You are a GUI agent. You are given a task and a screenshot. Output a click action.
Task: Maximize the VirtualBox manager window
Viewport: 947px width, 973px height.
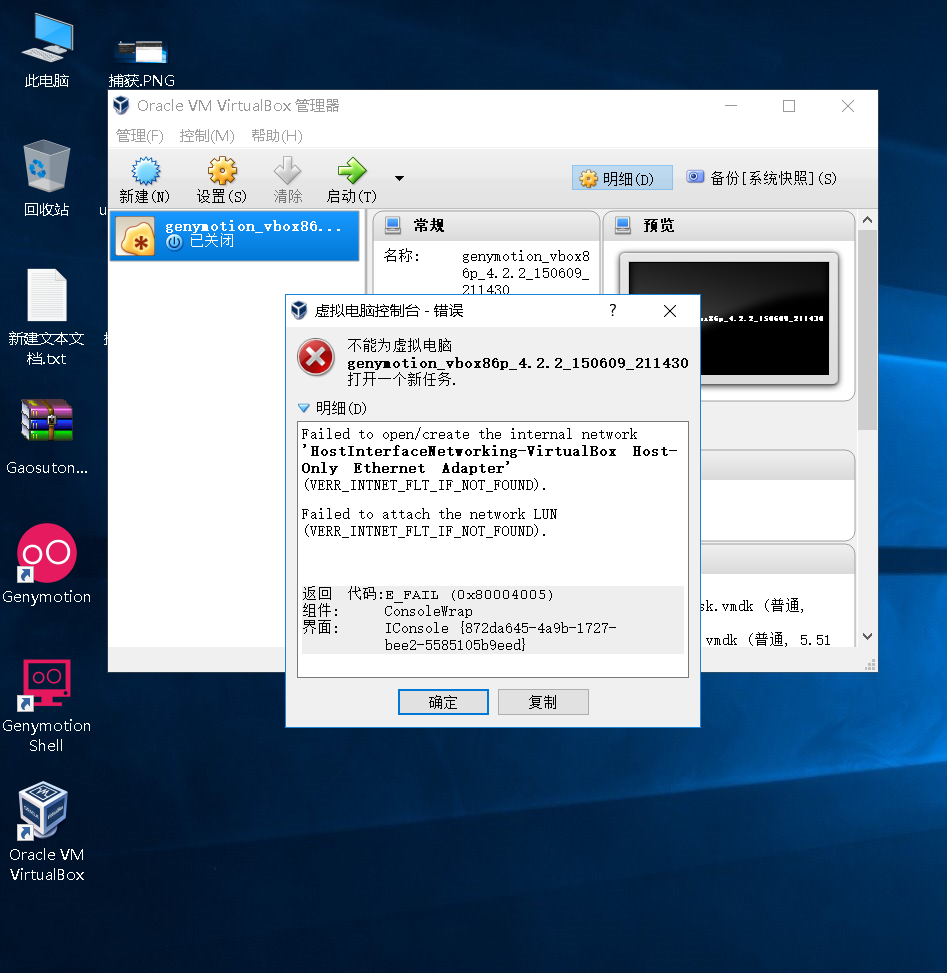(789, 106)
